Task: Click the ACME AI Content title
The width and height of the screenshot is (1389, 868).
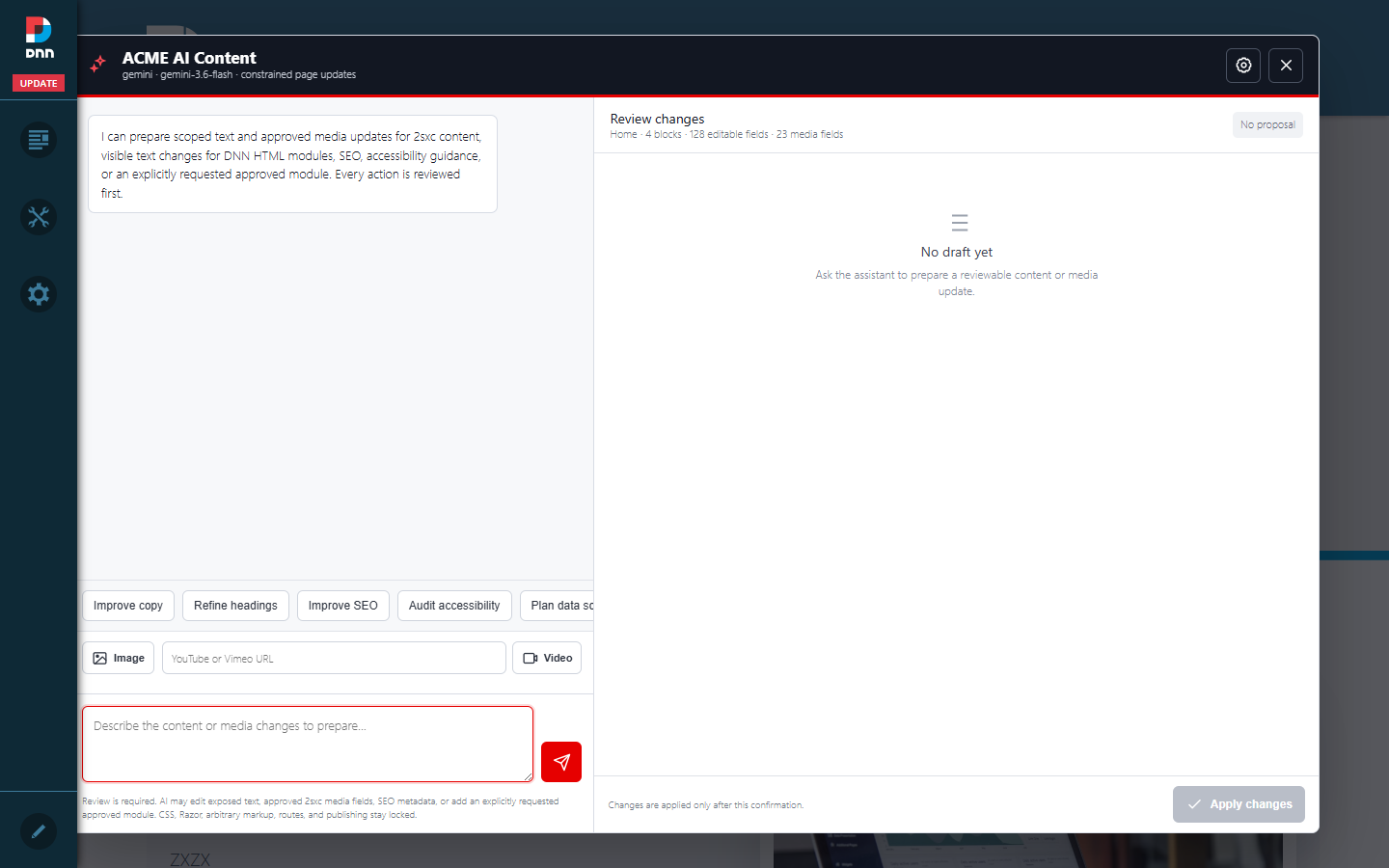Action: click(189, 58)
